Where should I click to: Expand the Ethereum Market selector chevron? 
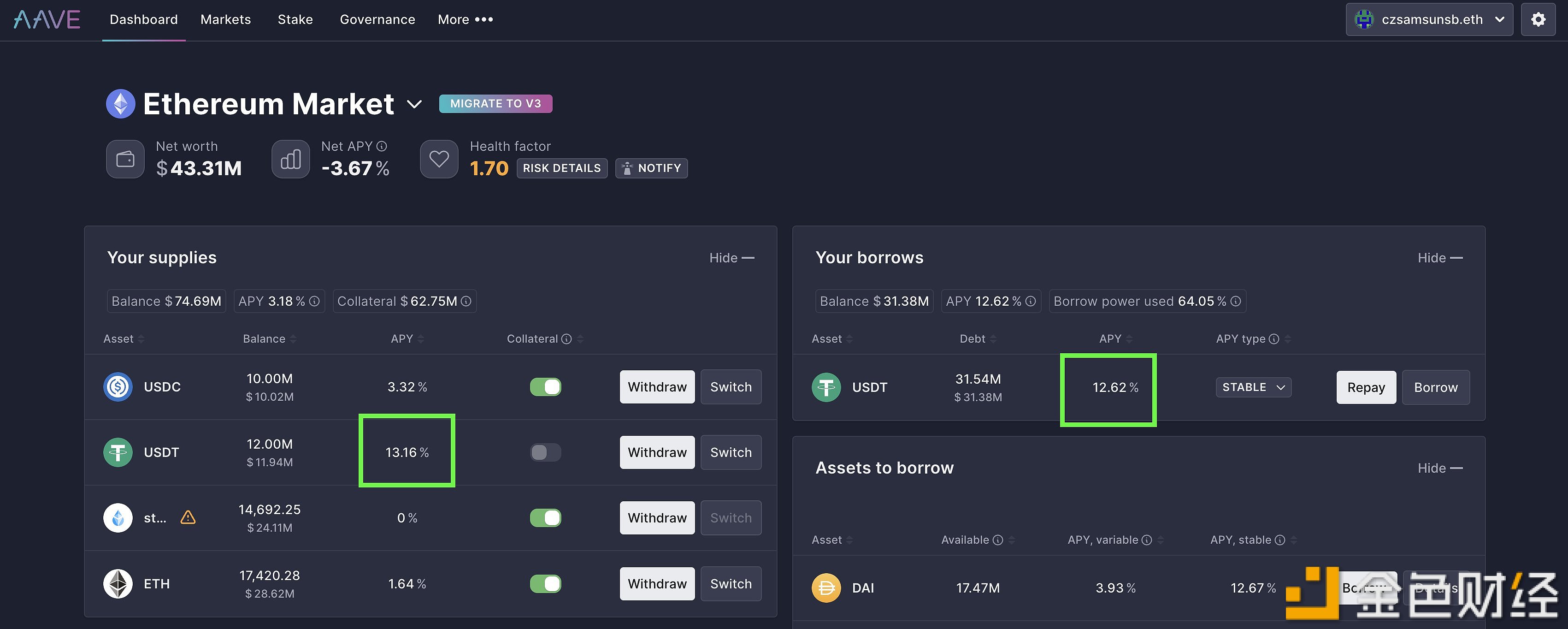(x=414, y=105)
